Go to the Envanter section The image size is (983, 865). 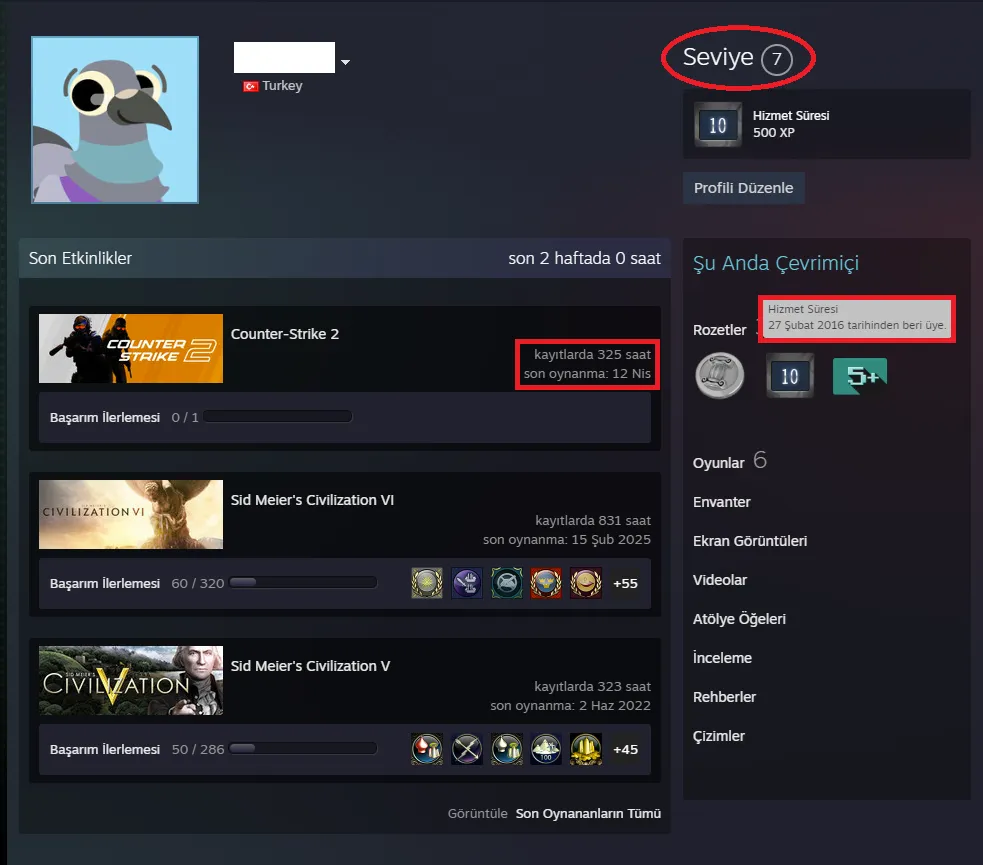click(722, 502)
